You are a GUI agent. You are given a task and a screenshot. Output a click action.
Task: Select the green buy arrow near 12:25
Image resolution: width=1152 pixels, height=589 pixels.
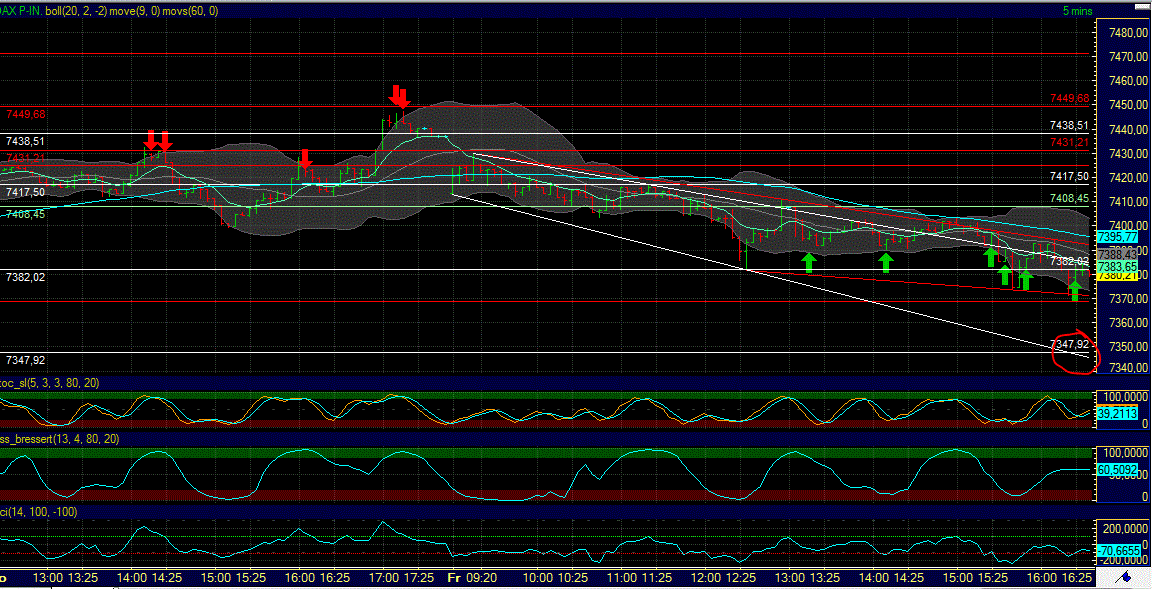(808, 262)
